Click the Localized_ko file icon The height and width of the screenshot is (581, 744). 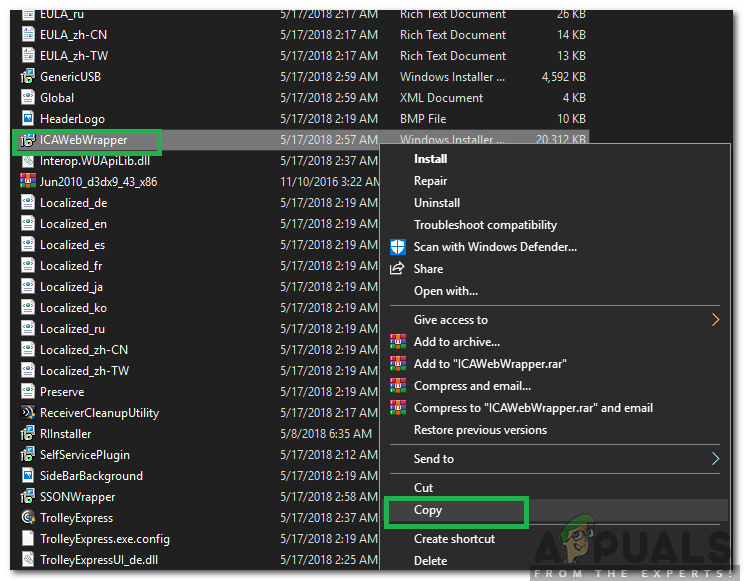click(x=28, y=308)
